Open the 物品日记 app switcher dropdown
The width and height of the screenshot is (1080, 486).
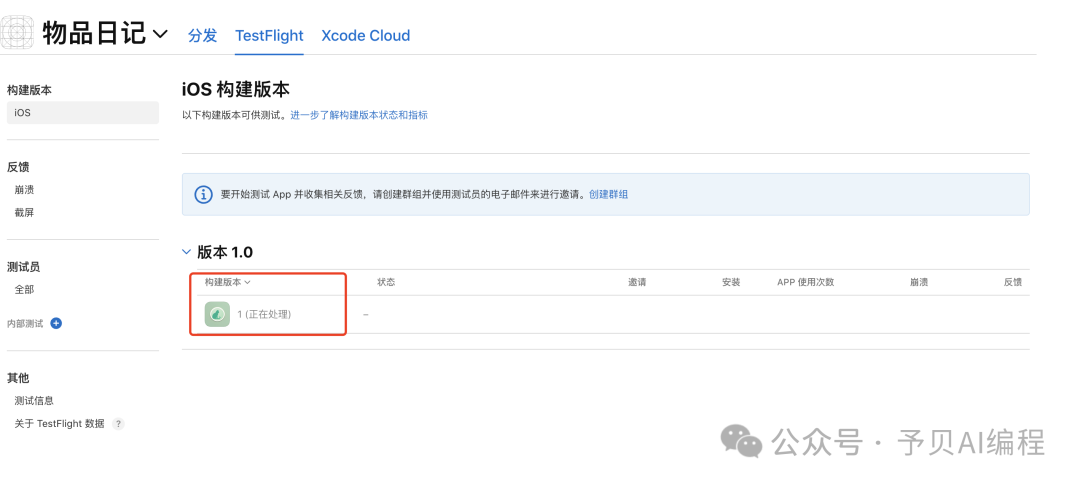pyautogui.click(x=161, y=35)
